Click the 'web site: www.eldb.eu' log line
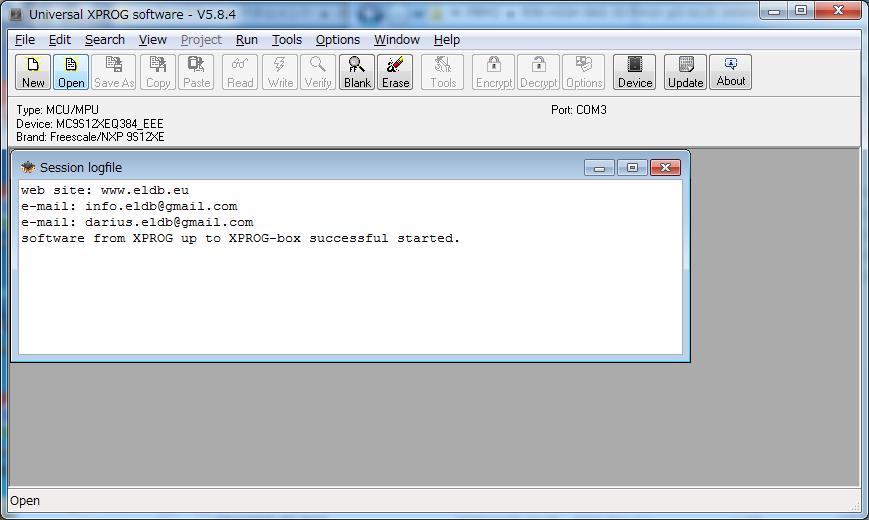This screenshot has height=520, width=869. (x=105, y=190)
